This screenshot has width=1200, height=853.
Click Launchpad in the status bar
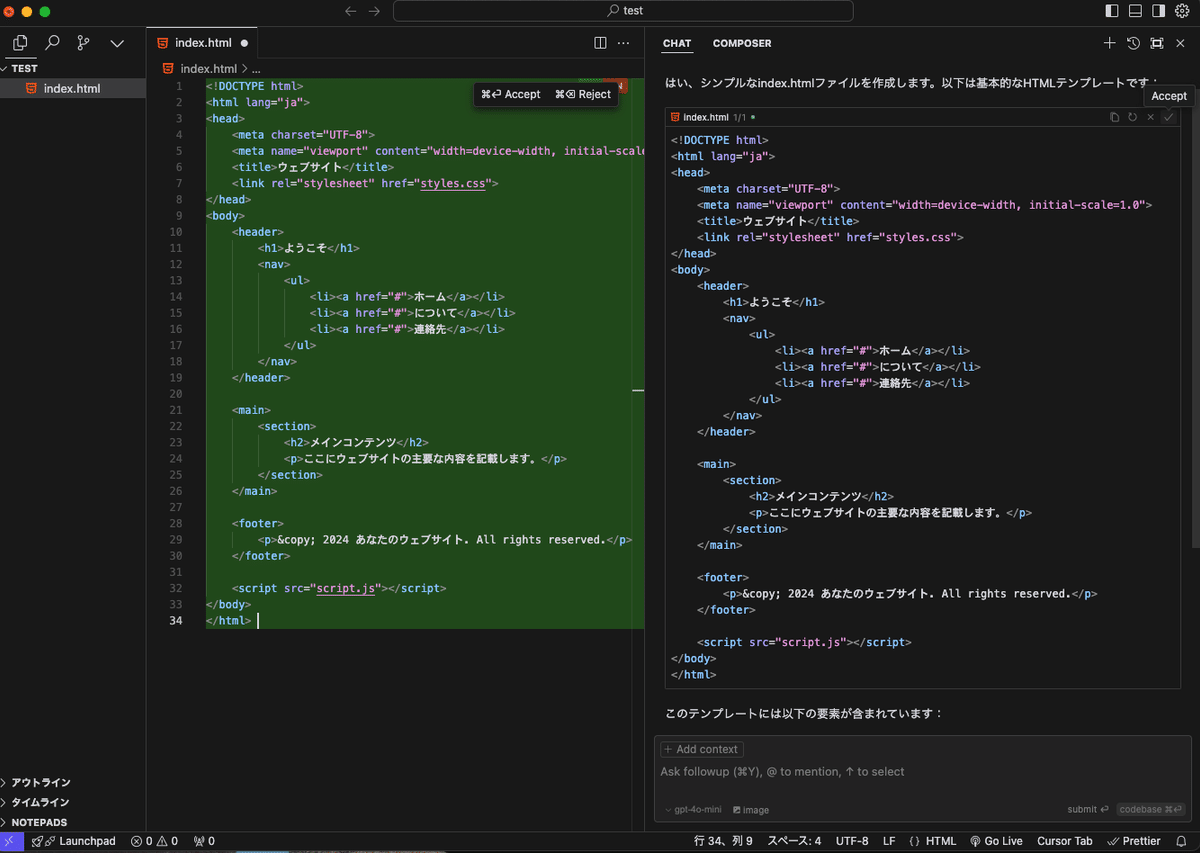click(74, 842)
